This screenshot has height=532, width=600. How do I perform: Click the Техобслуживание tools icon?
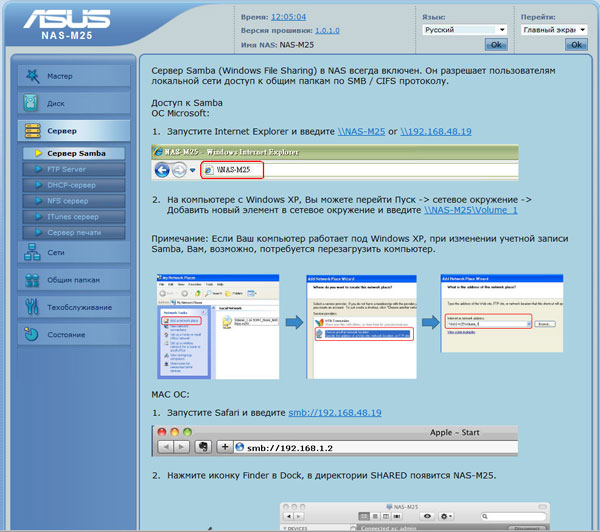pyautogui.click(x=32, y=307)
